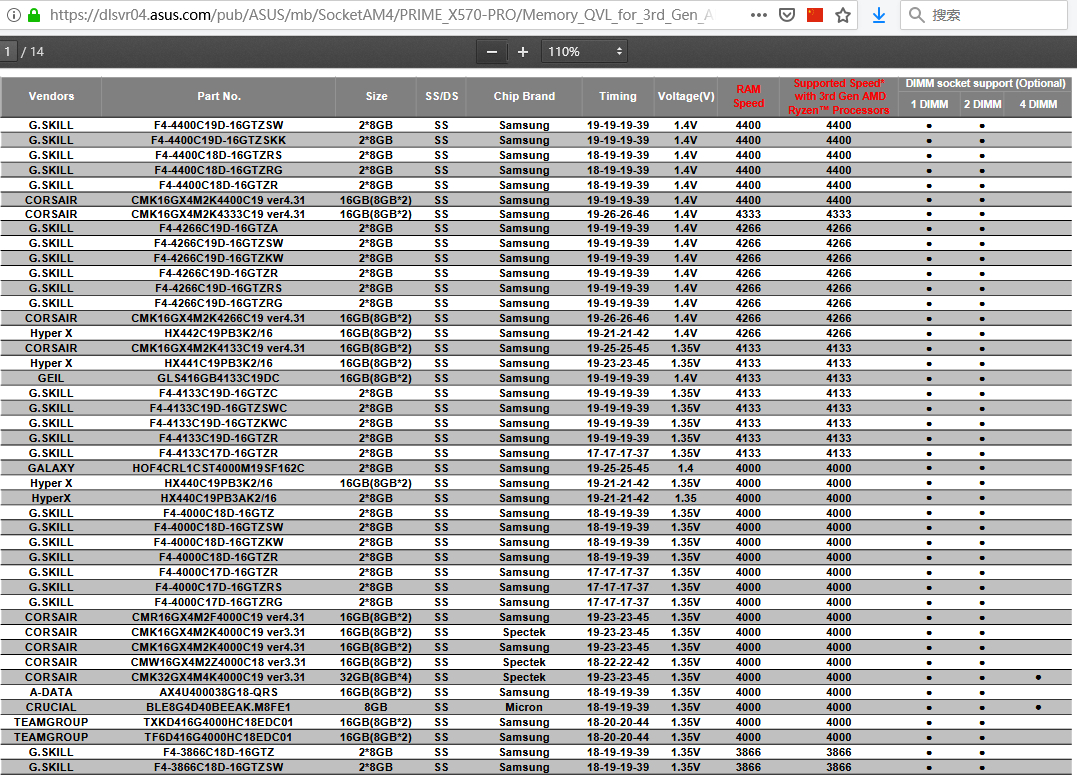The width and height of the screenshot is (1077, 778).
Task: Select part number F4-4266C19D-16GTZA
Action: pyautogui.click(x=218, y=229)
